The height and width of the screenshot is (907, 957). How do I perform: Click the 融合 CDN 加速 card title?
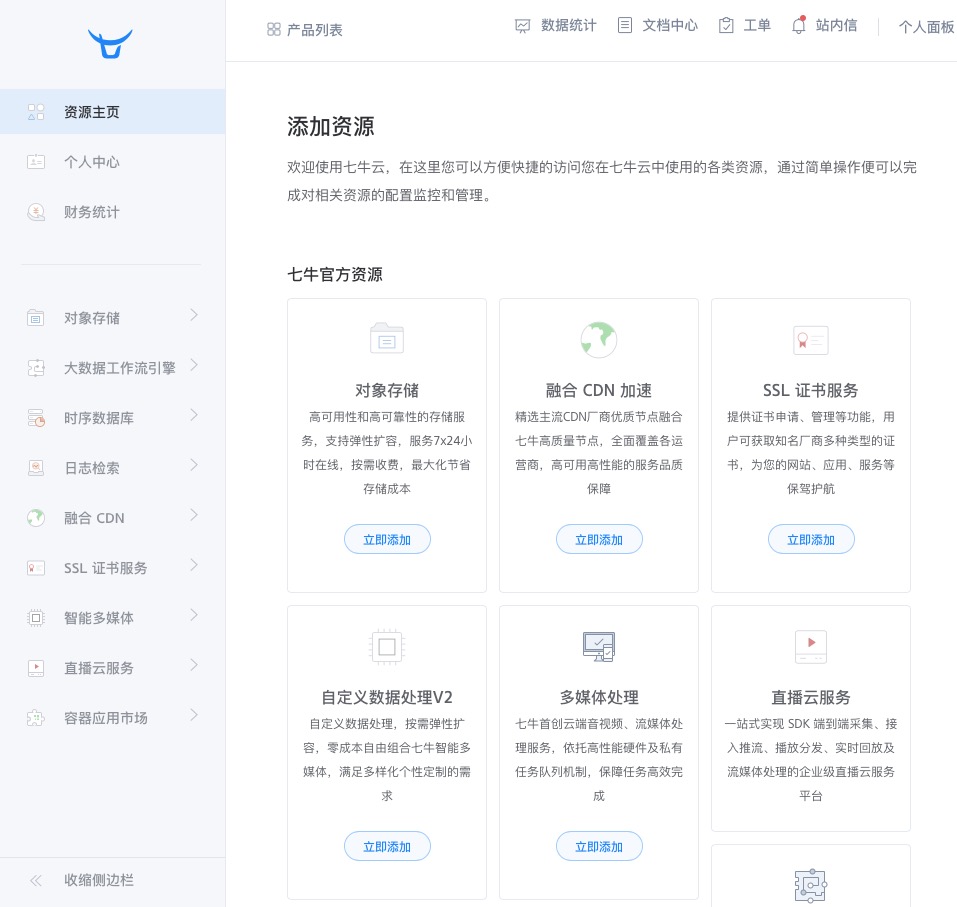pyautogui.click(x=599, y=390)
